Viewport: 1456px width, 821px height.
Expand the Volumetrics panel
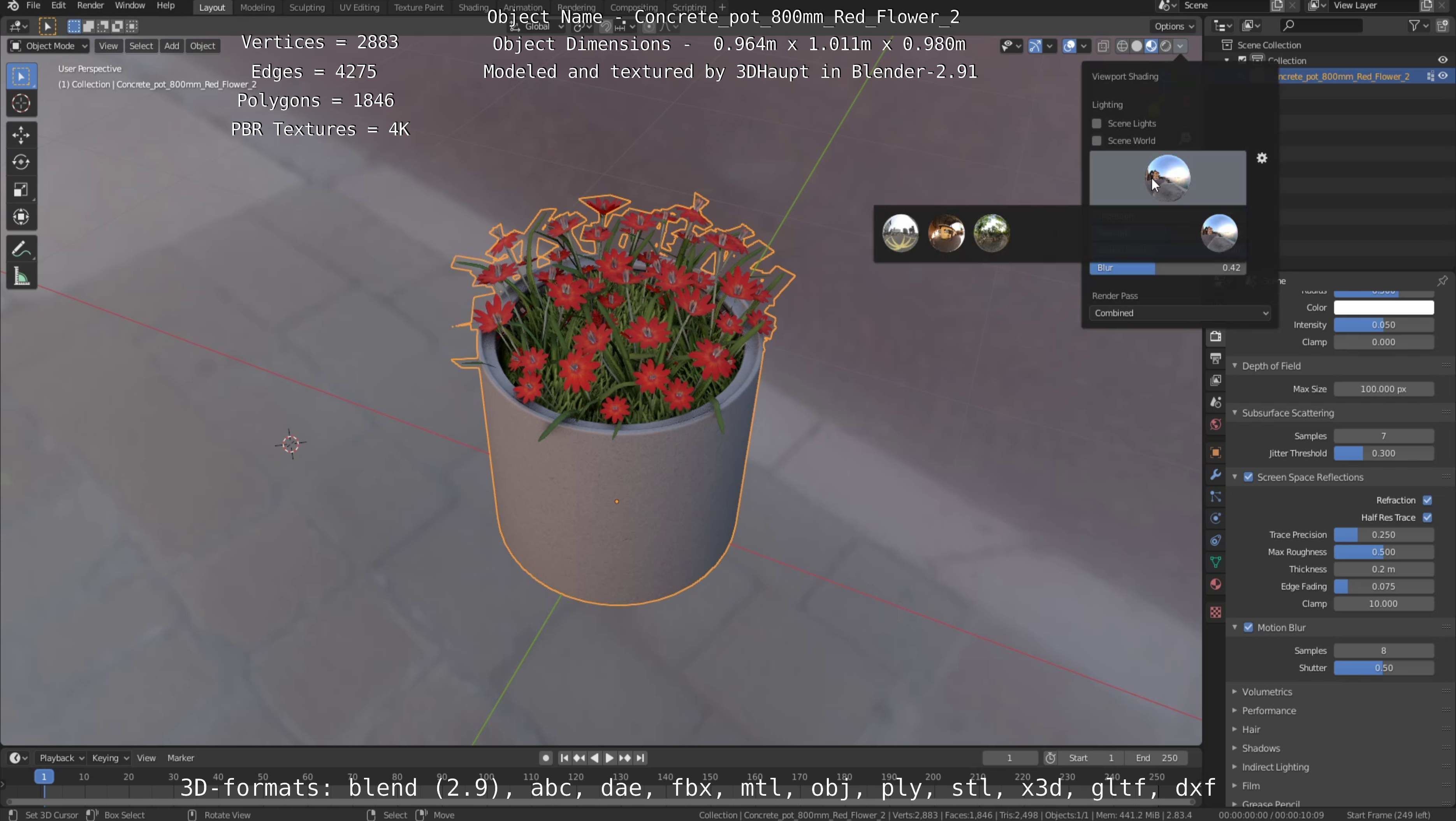tap(1267, 692)
